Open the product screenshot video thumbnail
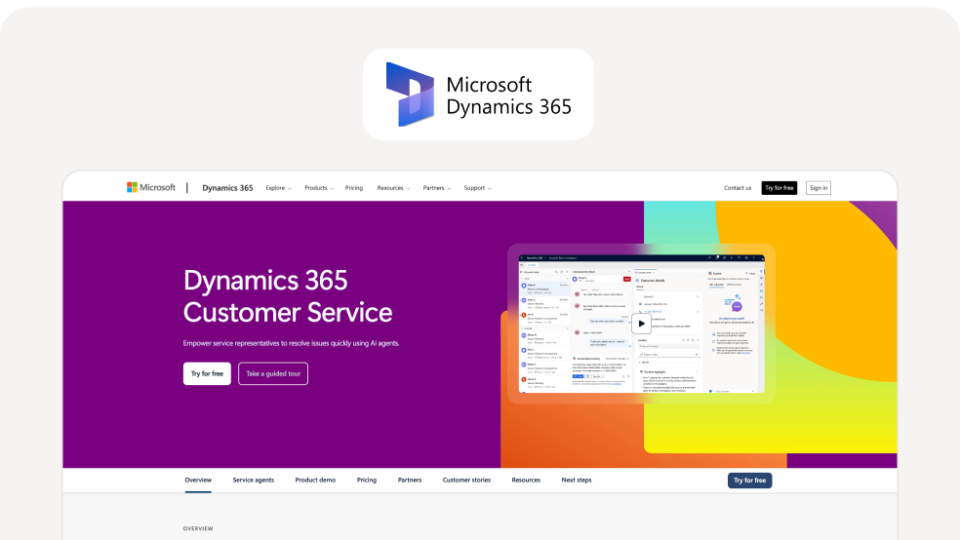The image size is (960, 540). click(x=641, y=323)
